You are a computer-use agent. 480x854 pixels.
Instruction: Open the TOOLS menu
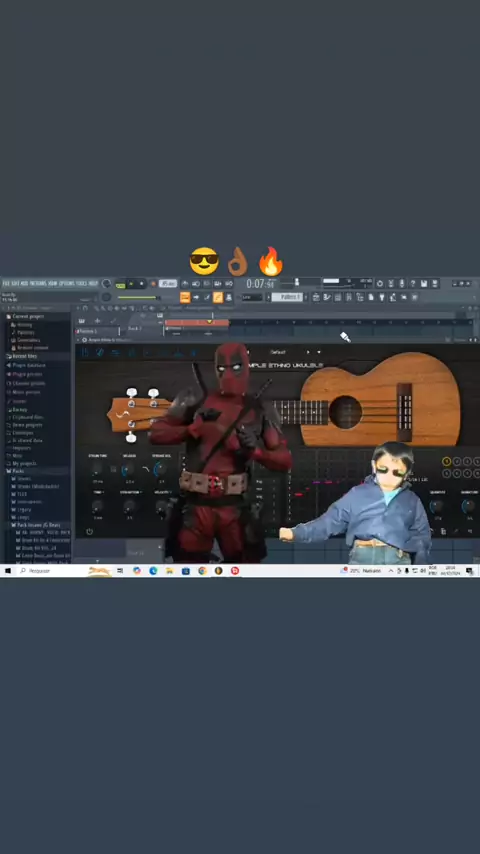(81, 283)
